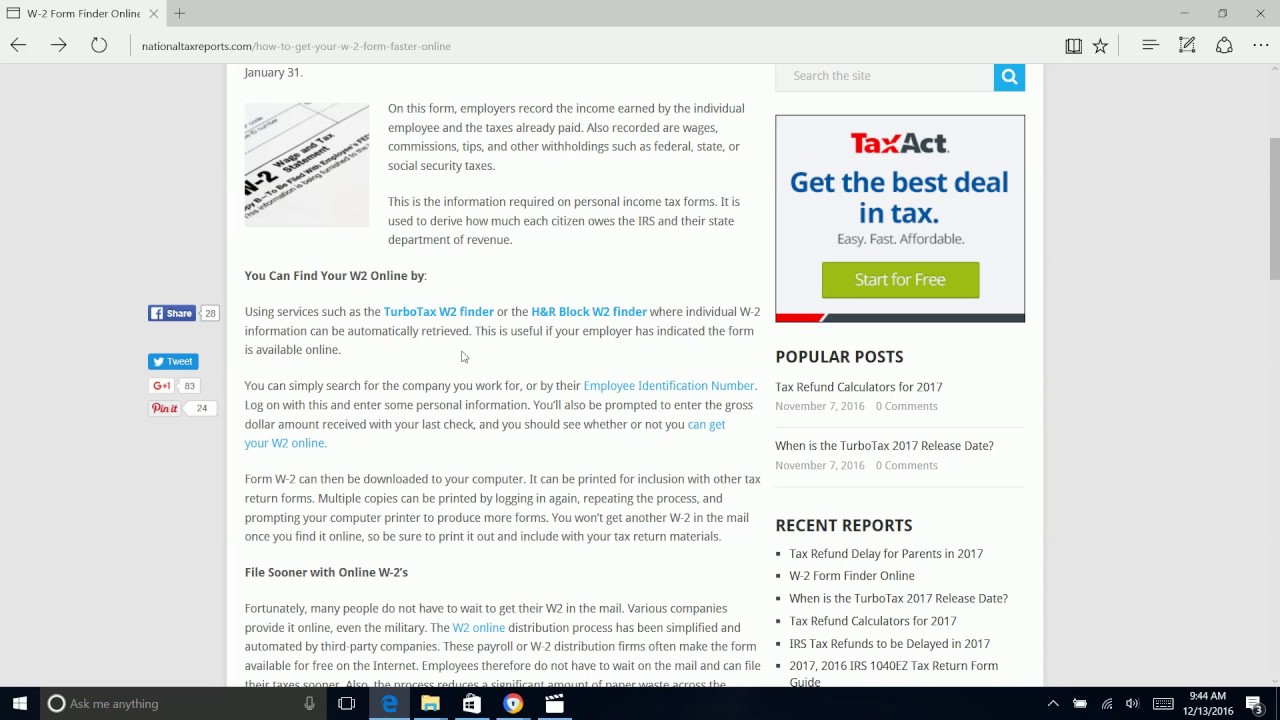1280x720 pixels.
Task: Open Tax Refund Delay for Parents in 2017
Action: [x=886, y=553]
